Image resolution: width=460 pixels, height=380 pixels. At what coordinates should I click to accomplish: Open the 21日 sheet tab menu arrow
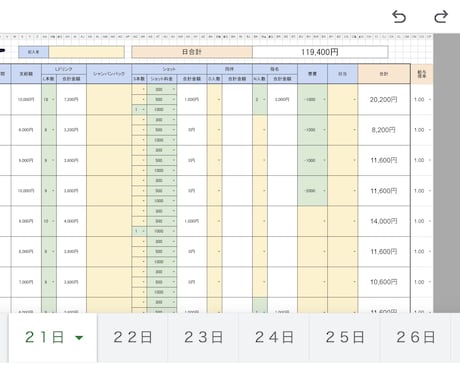pyautogui.click(x=79, y=338)
